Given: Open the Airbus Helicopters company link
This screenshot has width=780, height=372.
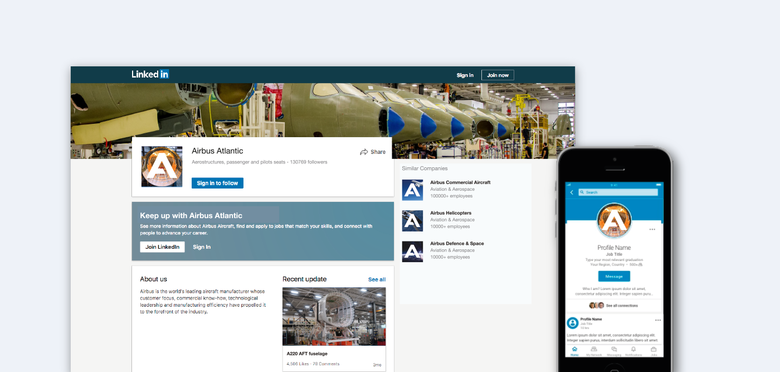Looking at the screenshot, I should pos(451,213).
